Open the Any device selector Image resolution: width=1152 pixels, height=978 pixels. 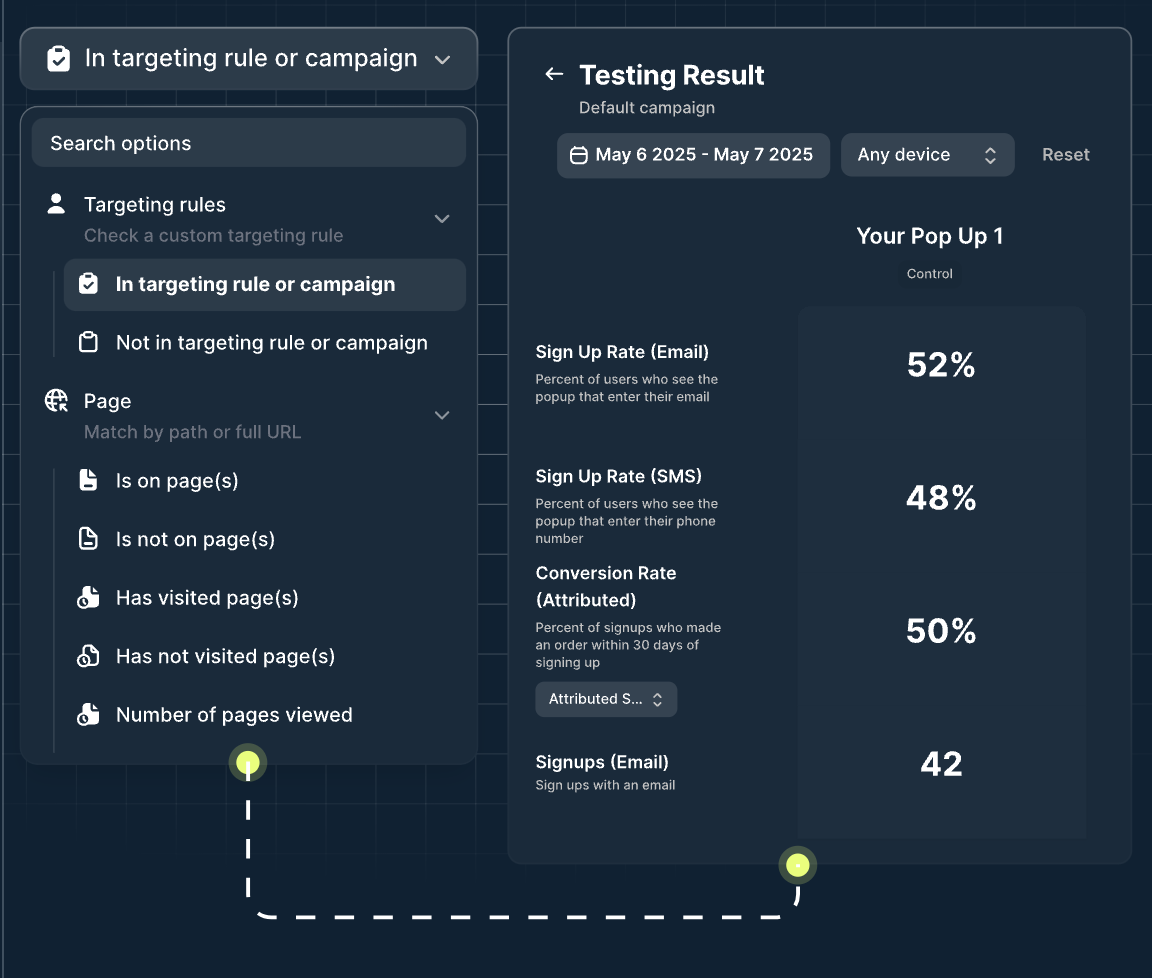(927, 155)
